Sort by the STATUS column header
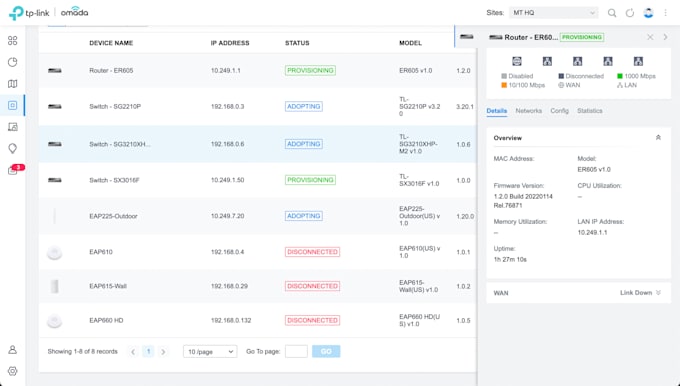Viewport: 680px width, 386px height. (x=297, y=43)
